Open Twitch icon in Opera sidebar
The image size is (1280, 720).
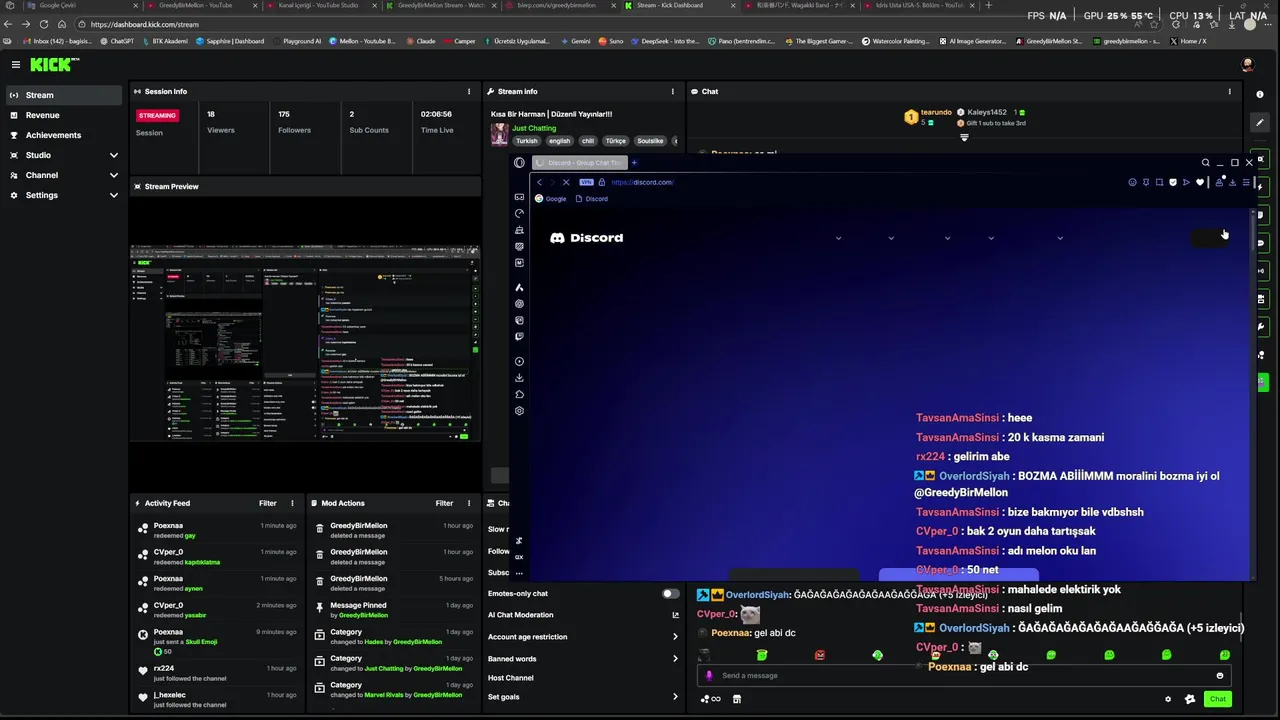519,337
